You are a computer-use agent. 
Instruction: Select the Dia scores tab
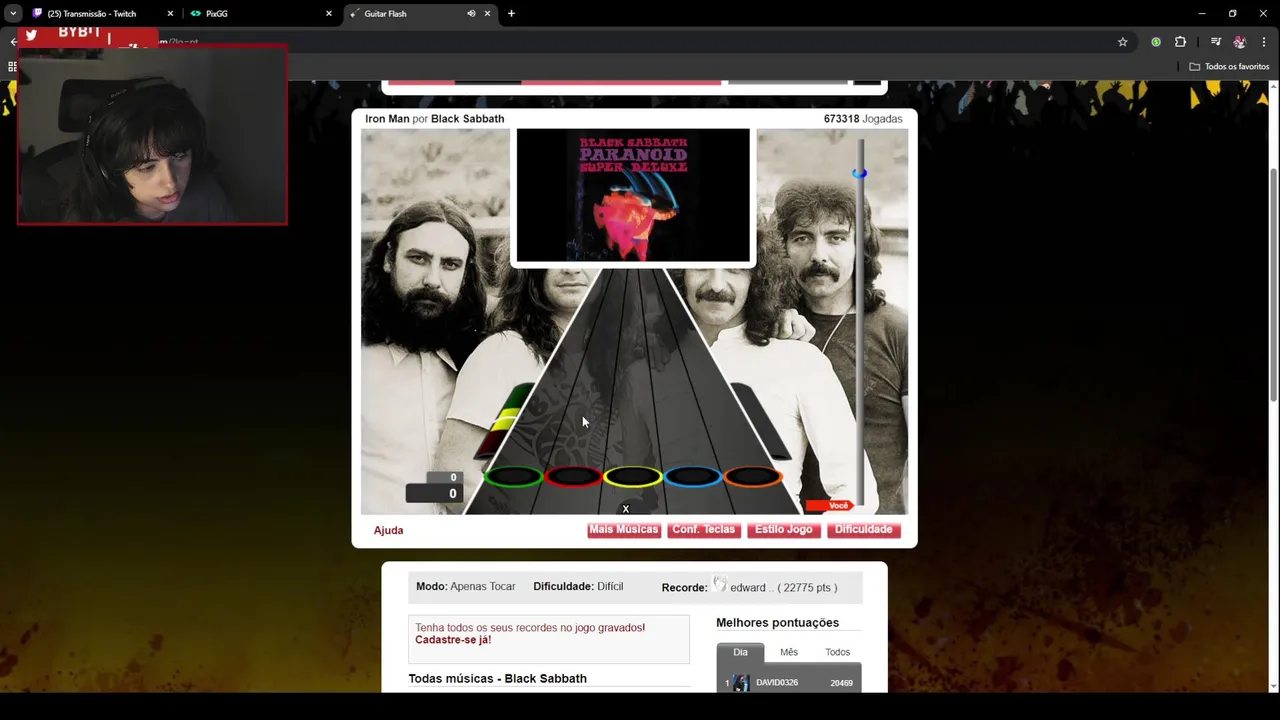(740, 652)
